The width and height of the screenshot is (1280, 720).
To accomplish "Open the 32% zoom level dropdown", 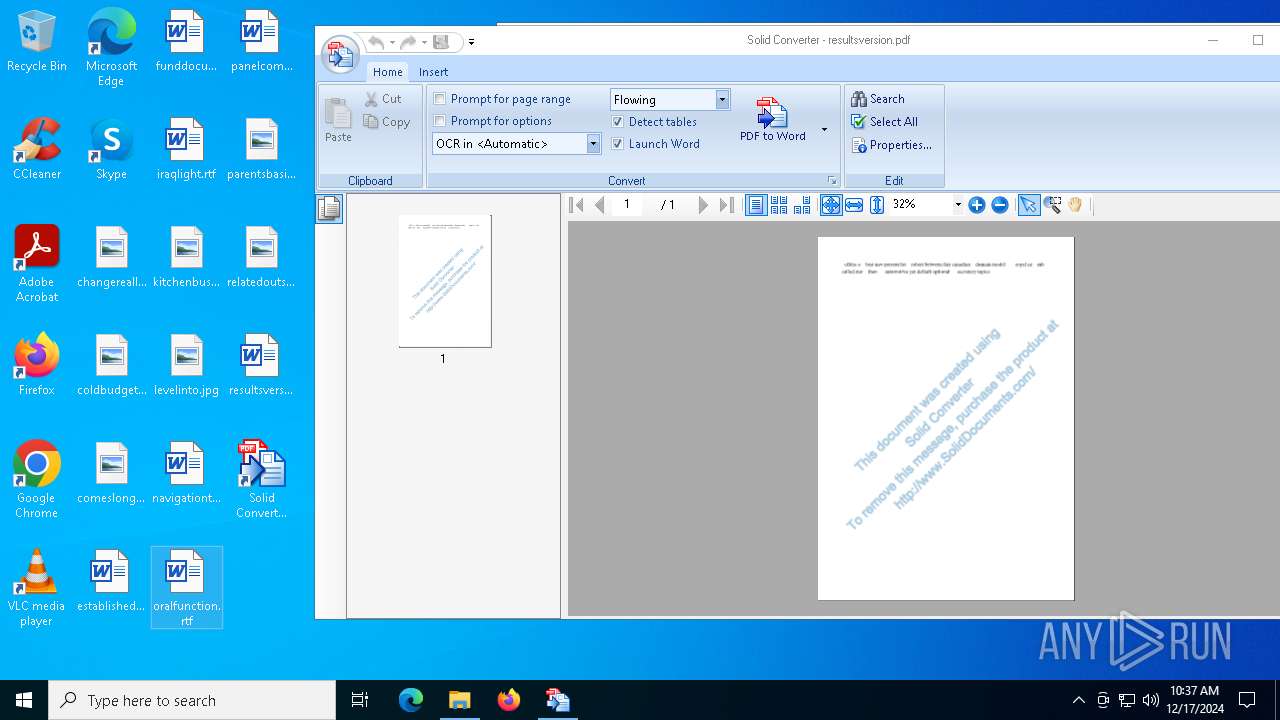I will pos(957,205).
